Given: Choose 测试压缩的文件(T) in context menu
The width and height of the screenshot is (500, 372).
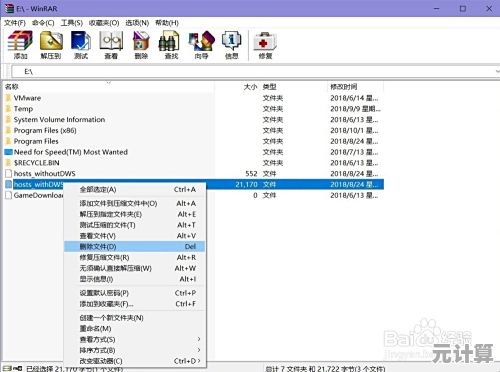Looking at the screenshot, I should [x=135, y=225].
